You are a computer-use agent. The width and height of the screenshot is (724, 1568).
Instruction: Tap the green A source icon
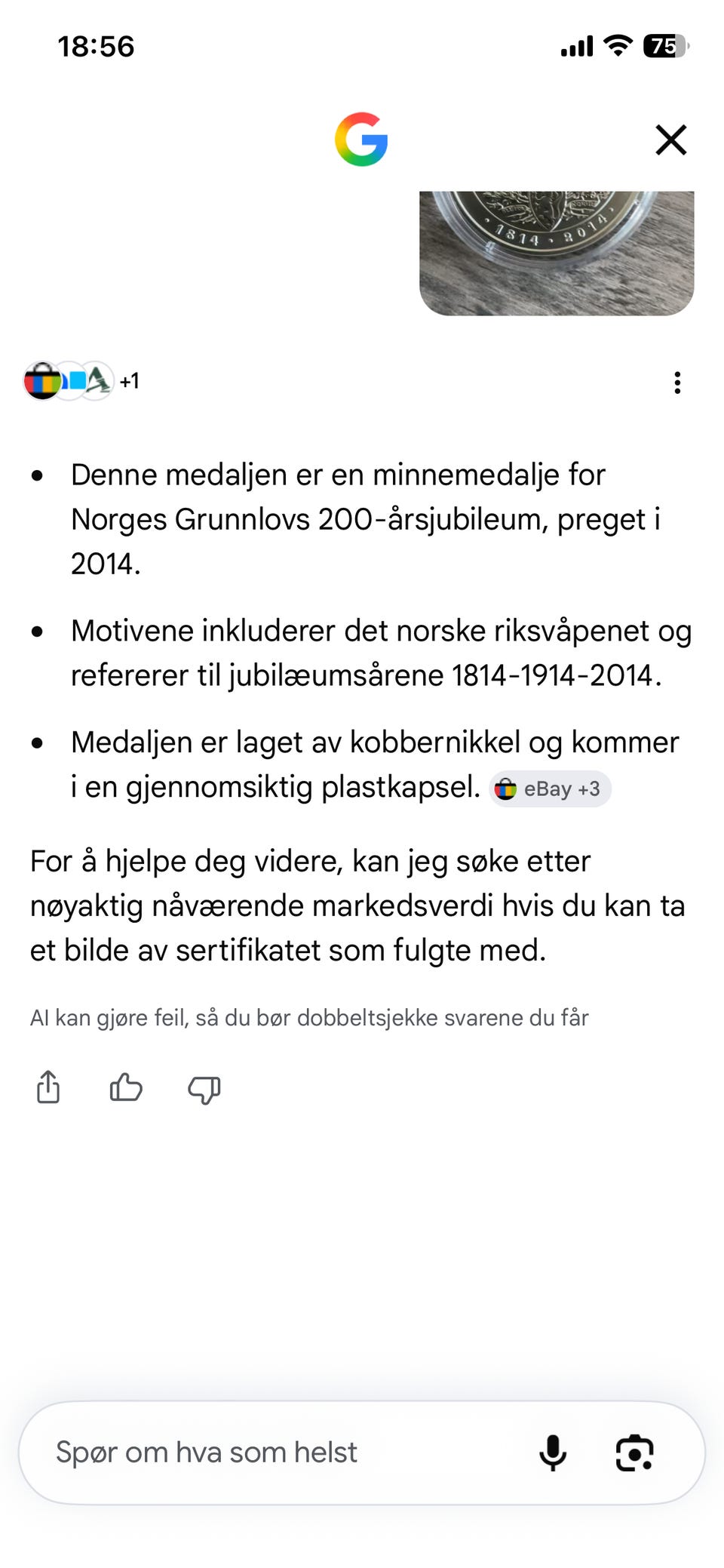point(98,381)
